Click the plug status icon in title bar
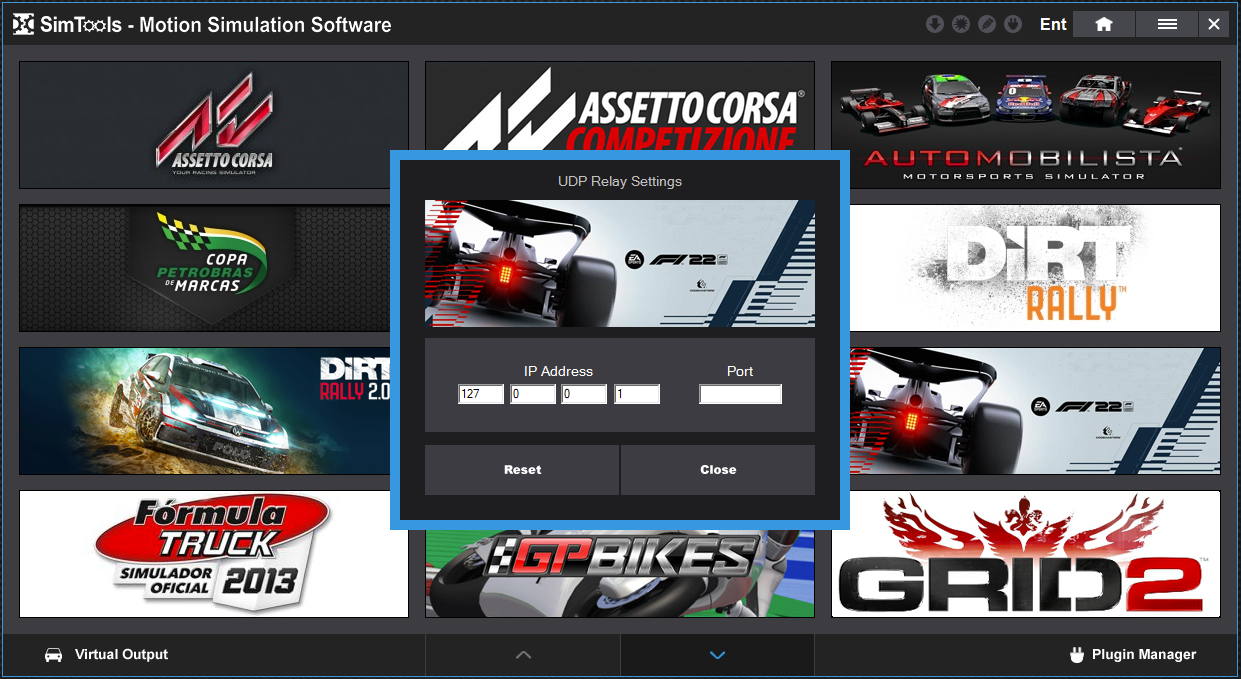 (x=1013, y=24)
